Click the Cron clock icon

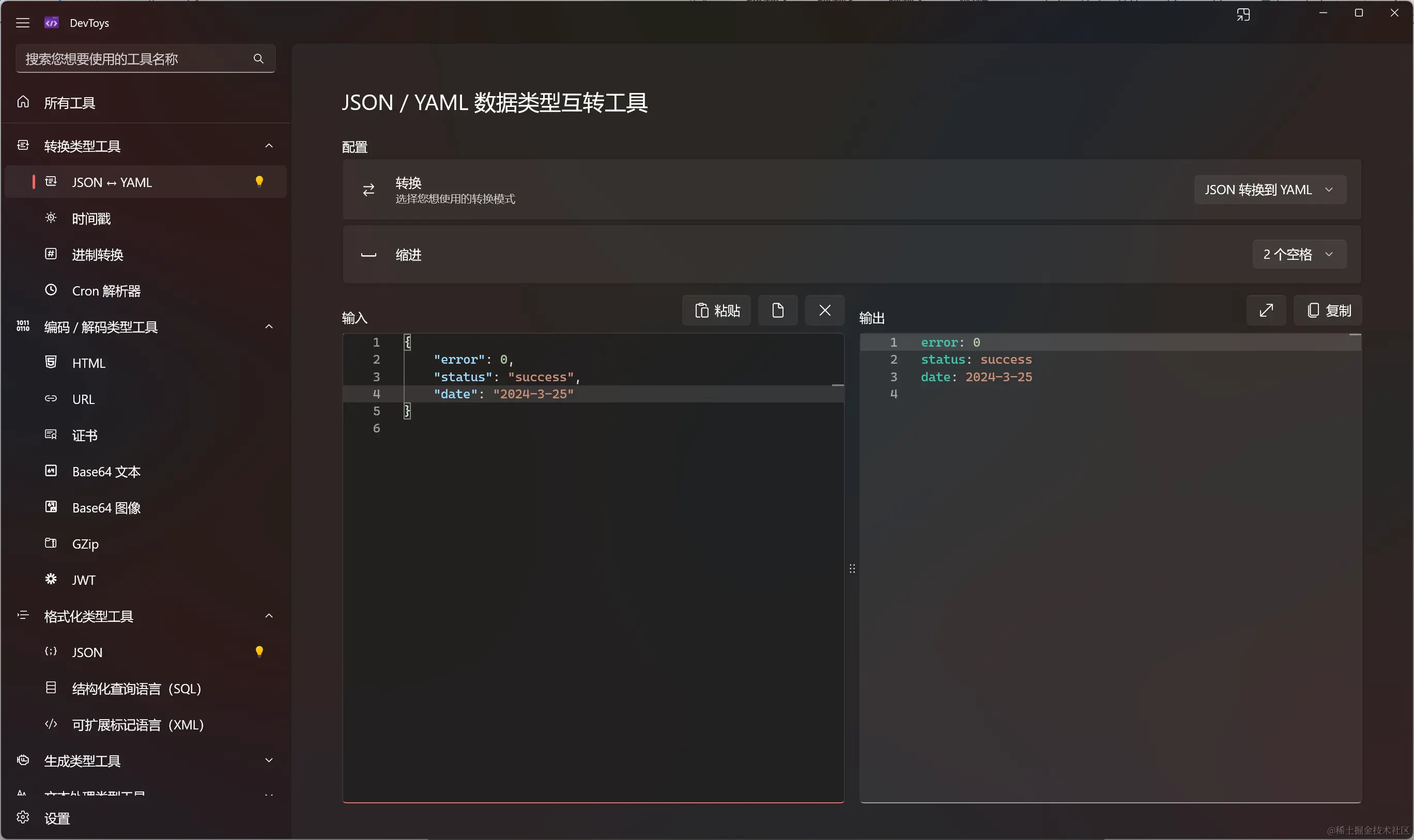[x=51, y=290]
